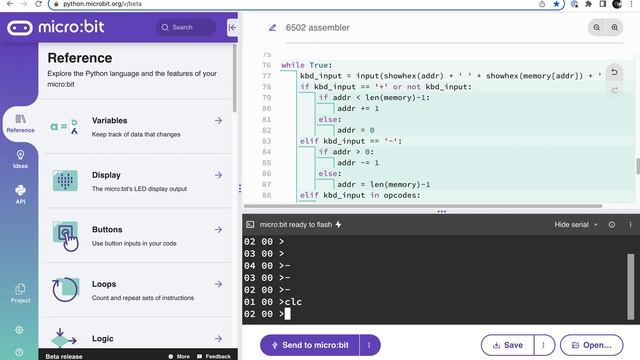Click the Display LED grid icon
The image size is (640, 360).
point(65,181)
